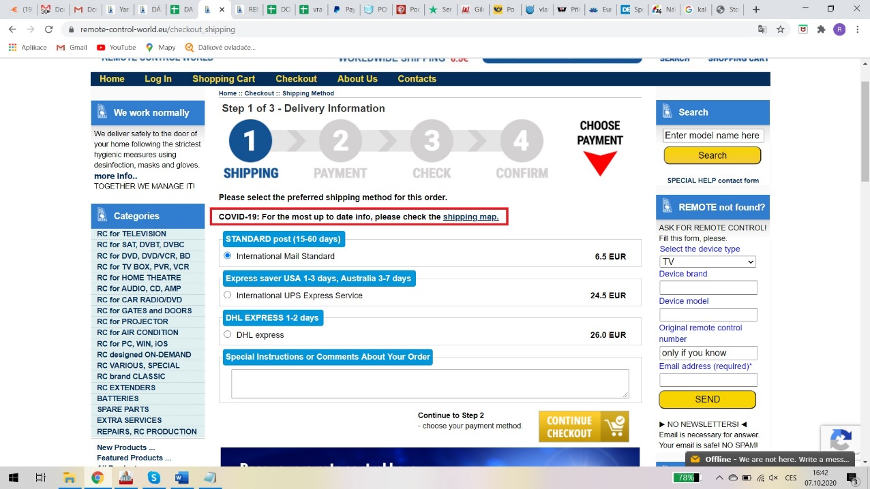Open the Windows Start button
Image resolution: width=870 pixels, height=489 pixels.
pyautogui.click(x=13, y=478)
